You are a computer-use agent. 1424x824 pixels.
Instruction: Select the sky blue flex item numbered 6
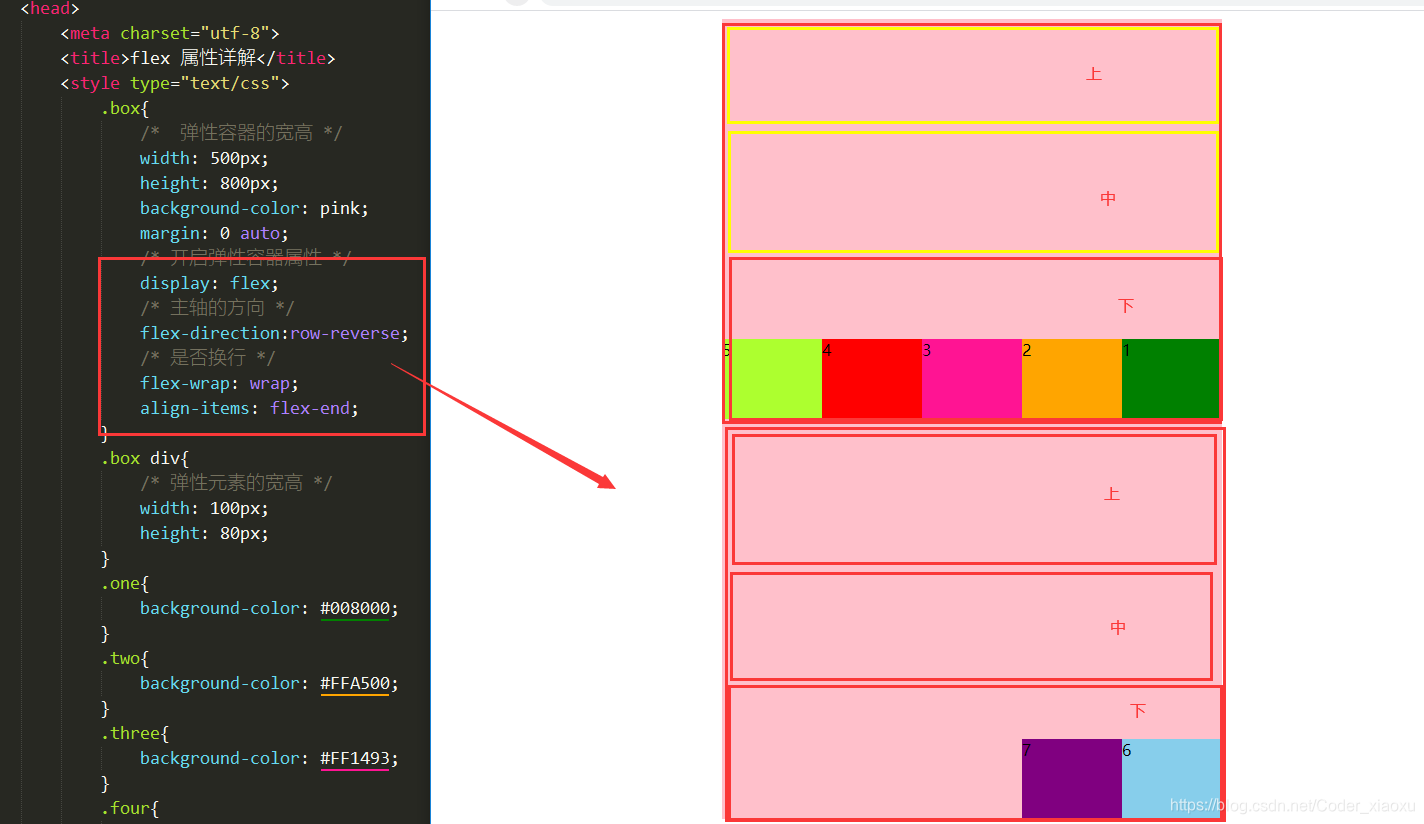pos(1171,778)
